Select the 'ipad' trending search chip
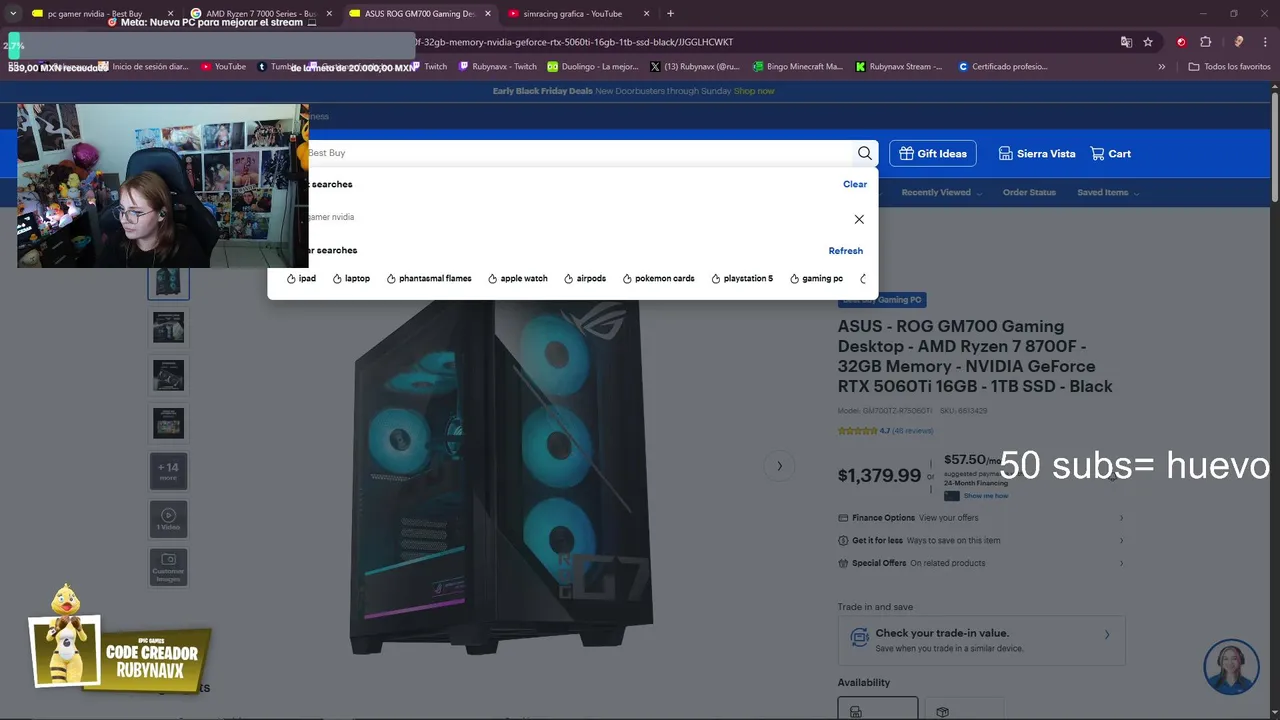 tap(301, 279)
